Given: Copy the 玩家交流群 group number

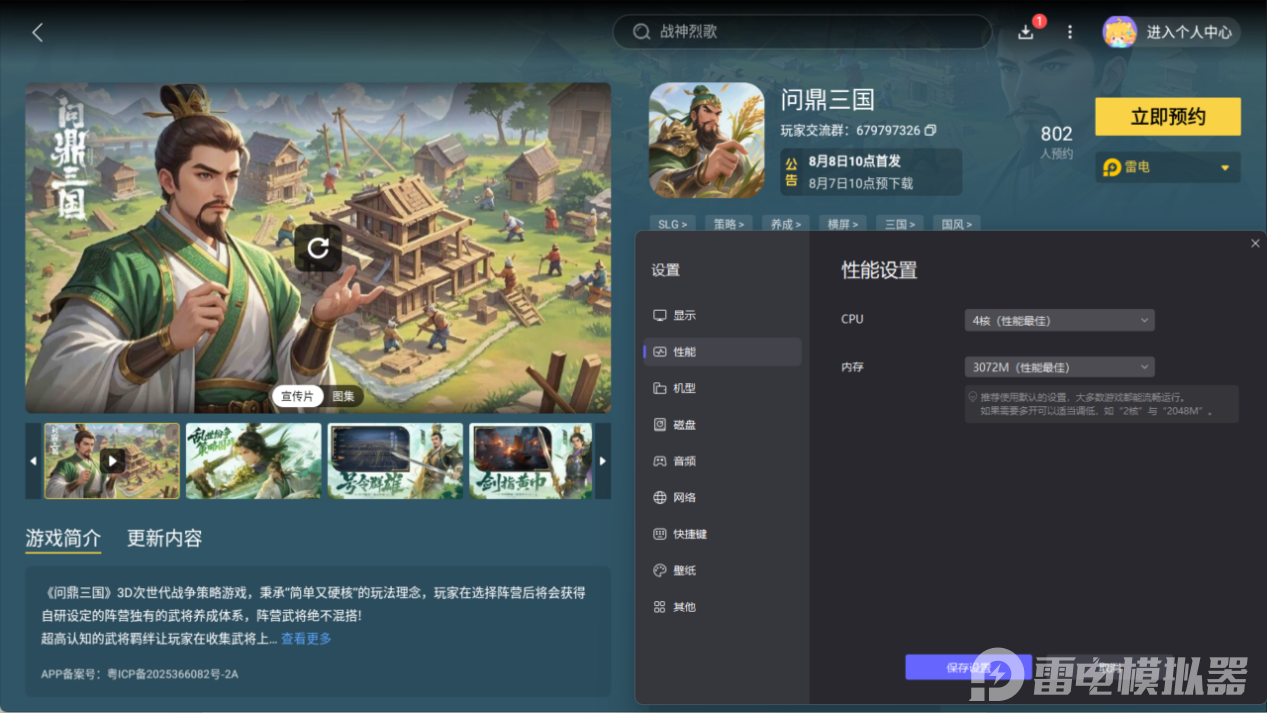Looking at the screenshot, I should [932, 130].
